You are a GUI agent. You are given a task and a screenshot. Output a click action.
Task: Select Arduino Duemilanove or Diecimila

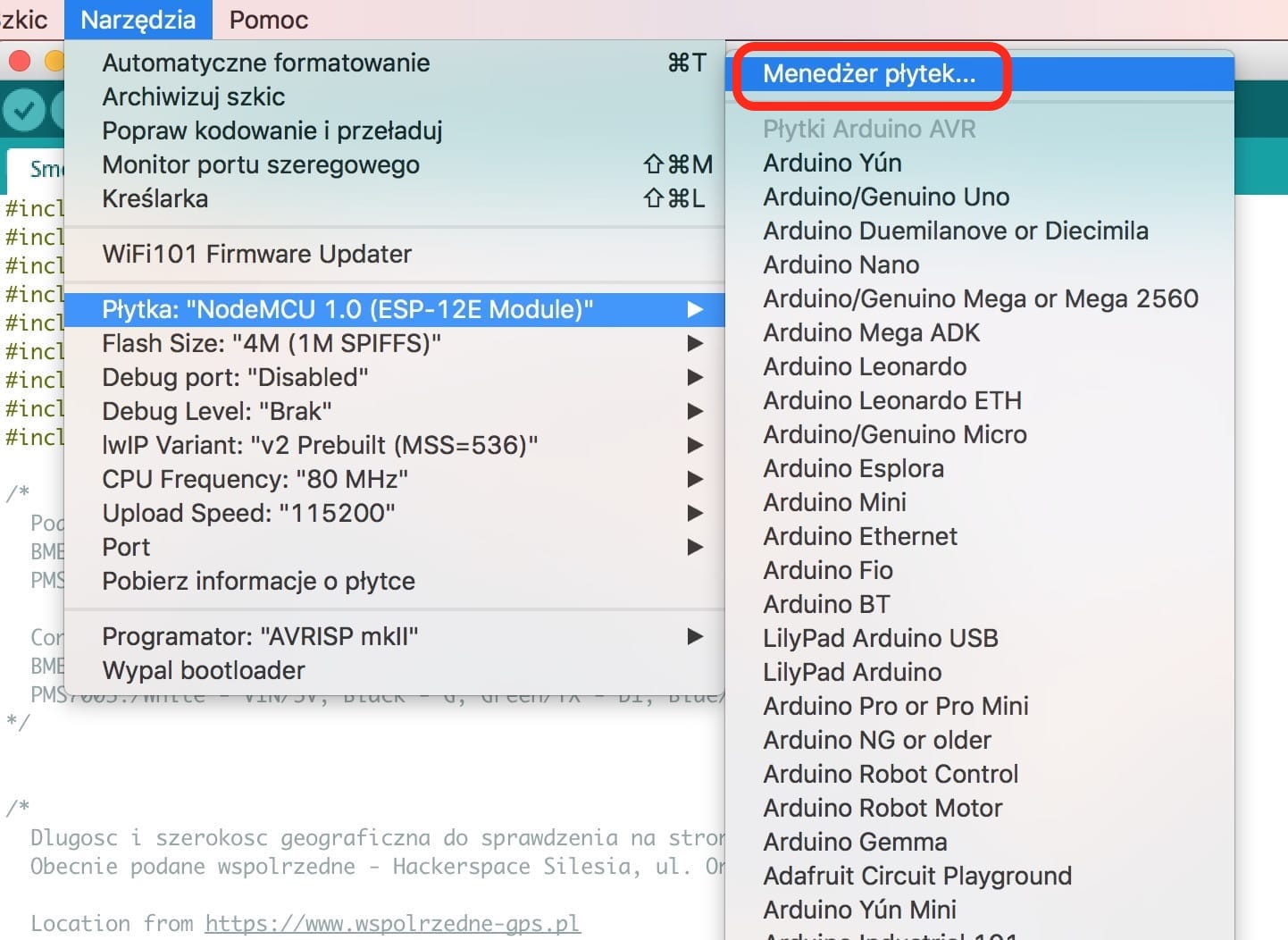[x=980, y=231]
